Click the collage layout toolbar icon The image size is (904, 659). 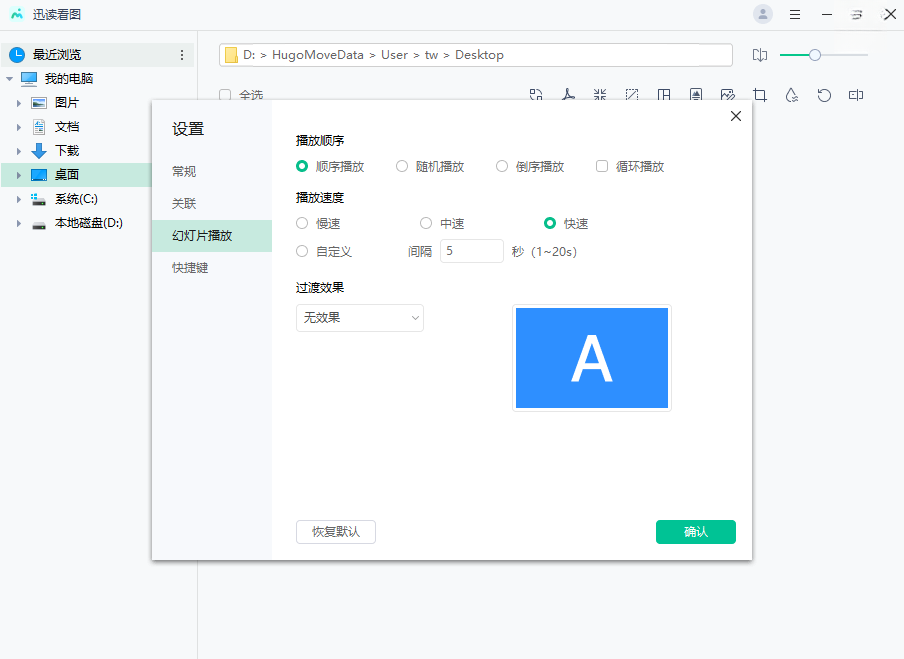pyautogui.click(x=664, y=95)
